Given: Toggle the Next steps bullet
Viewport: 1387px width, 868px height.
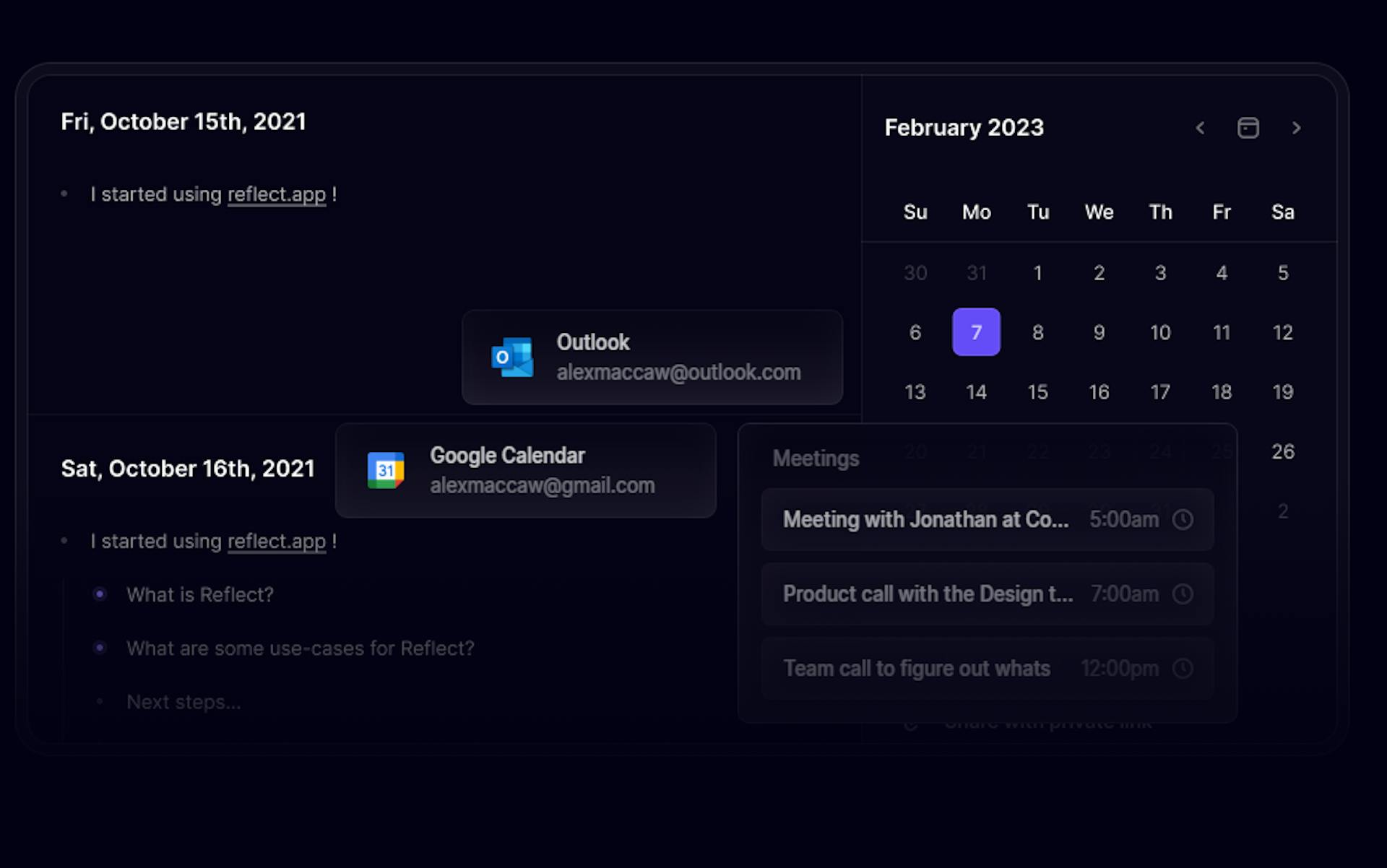Looking at the screenshot, I should tap(100, 701).
